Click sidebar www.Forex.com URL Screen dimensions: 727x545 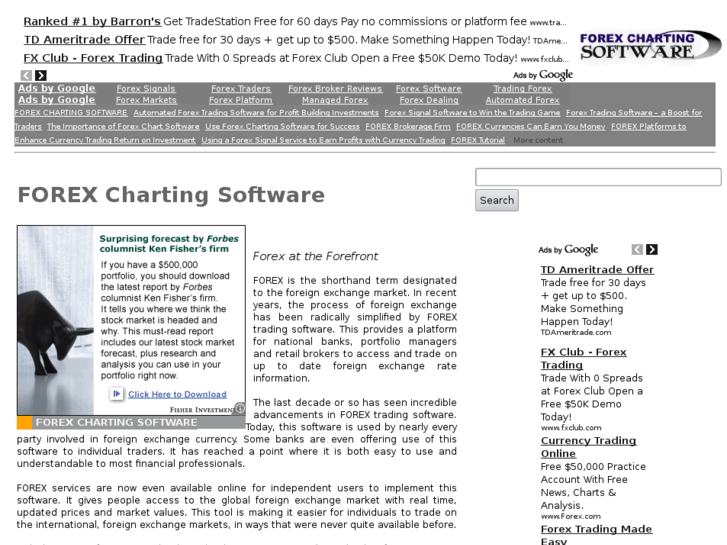coord(571,516)
